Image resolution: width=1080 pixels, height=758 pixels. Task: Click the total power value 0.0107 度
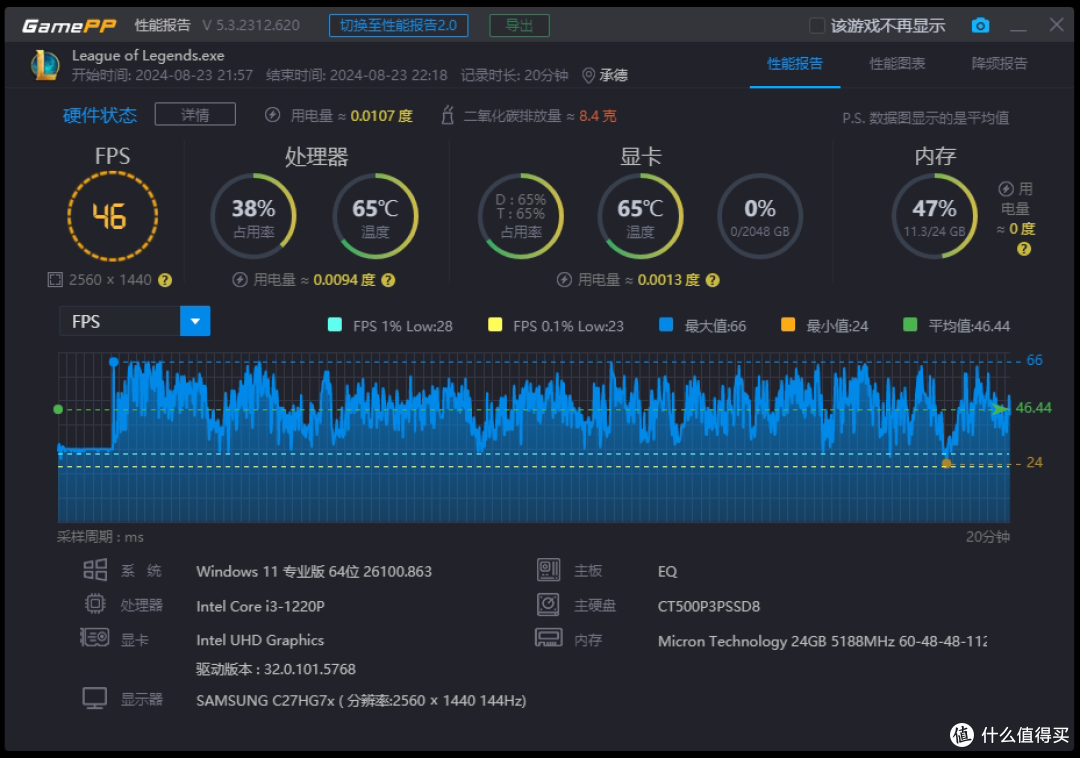[x=382, y=116]
